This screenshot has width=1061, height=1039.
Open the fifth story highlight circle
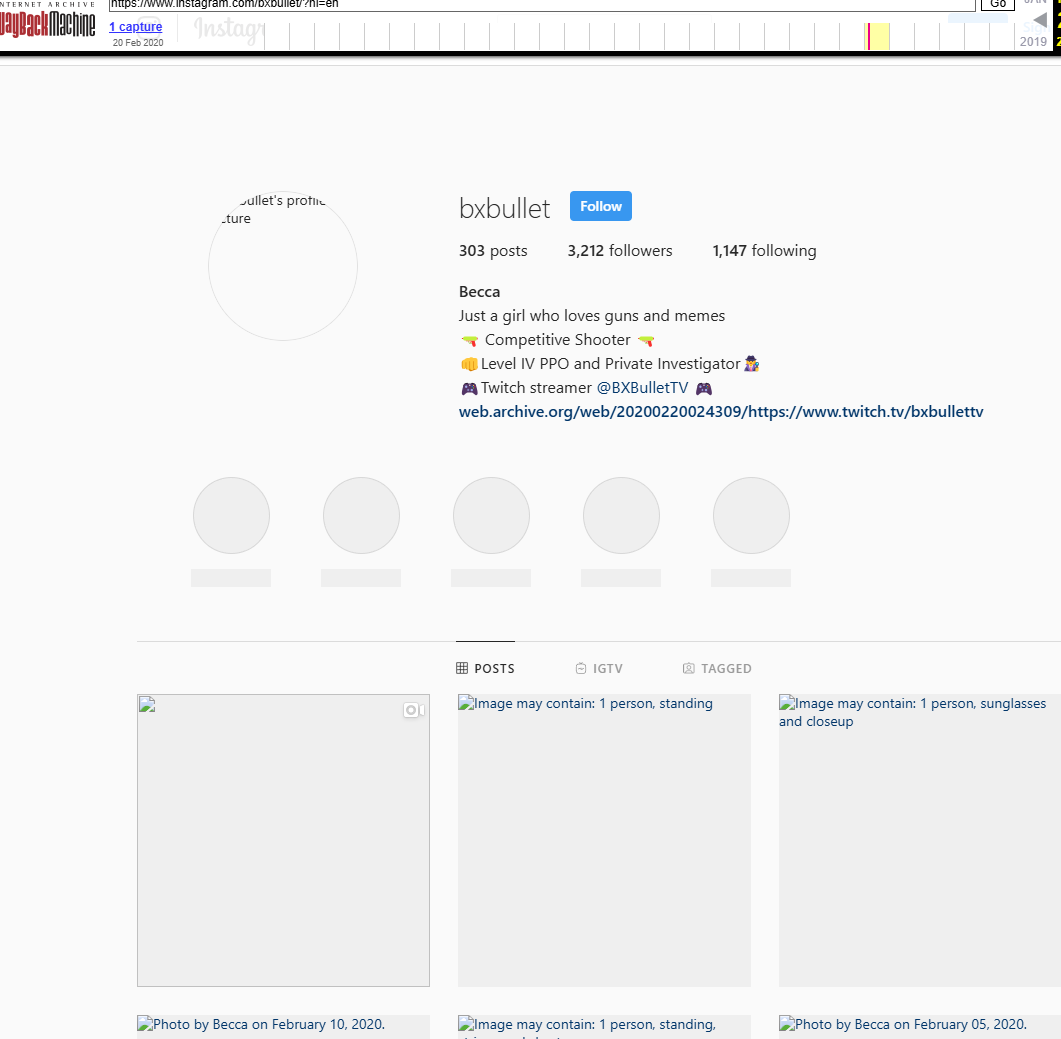coord(751,516)
